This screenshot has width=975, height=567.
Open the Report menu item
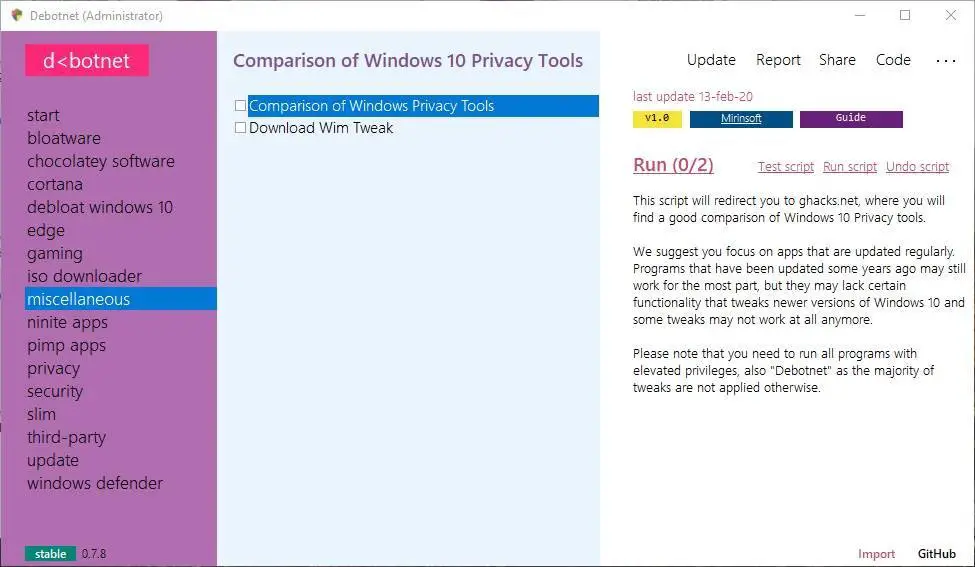click(x=778, y=60)
